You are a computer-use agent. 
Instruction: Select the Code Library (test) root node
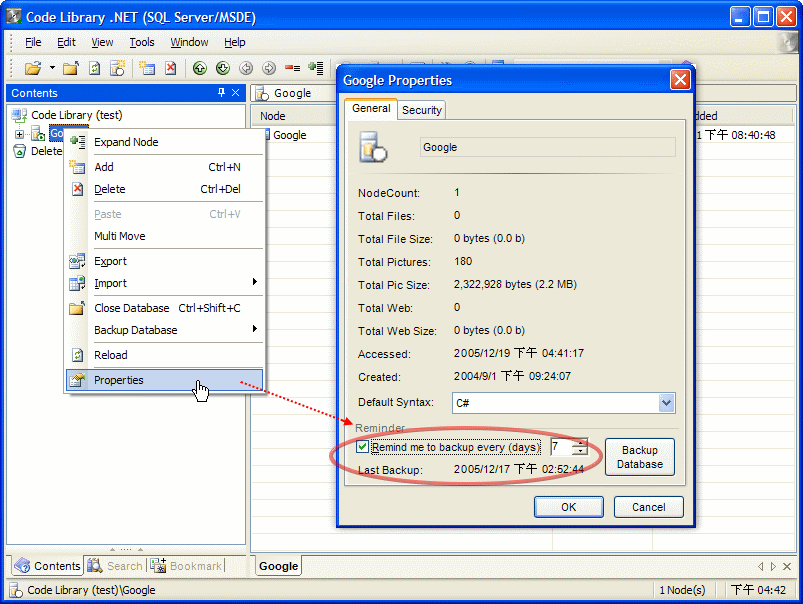click(77, 115)
